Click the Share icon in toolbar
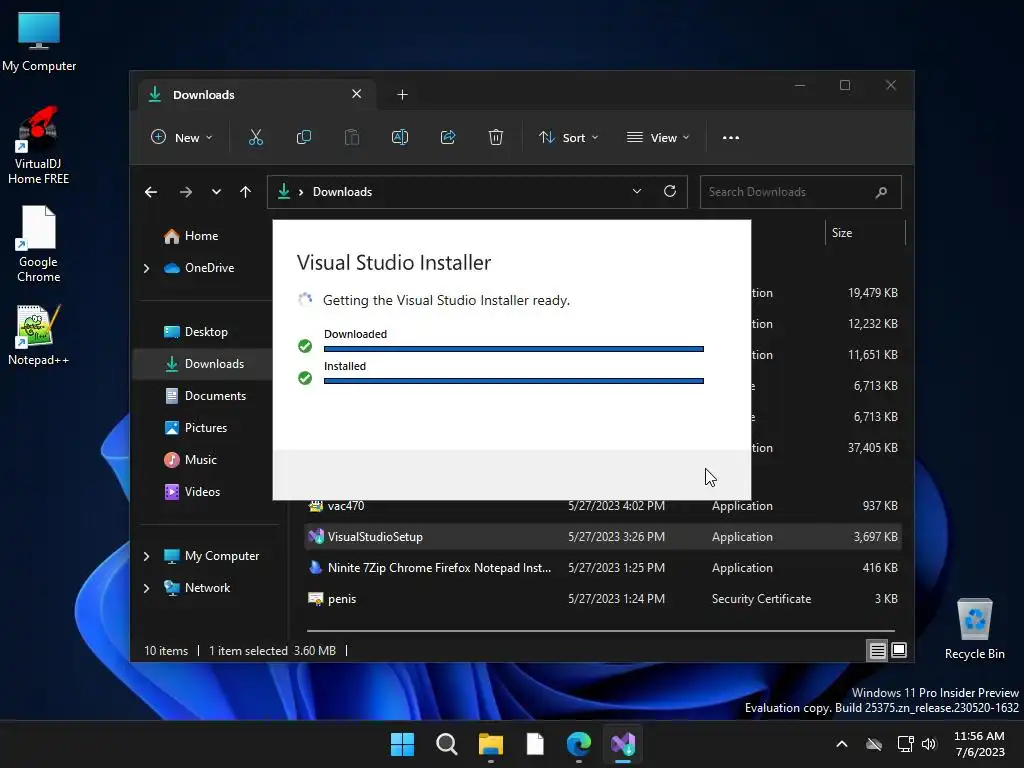This screenshot has width=1024, height=768. 448,137
